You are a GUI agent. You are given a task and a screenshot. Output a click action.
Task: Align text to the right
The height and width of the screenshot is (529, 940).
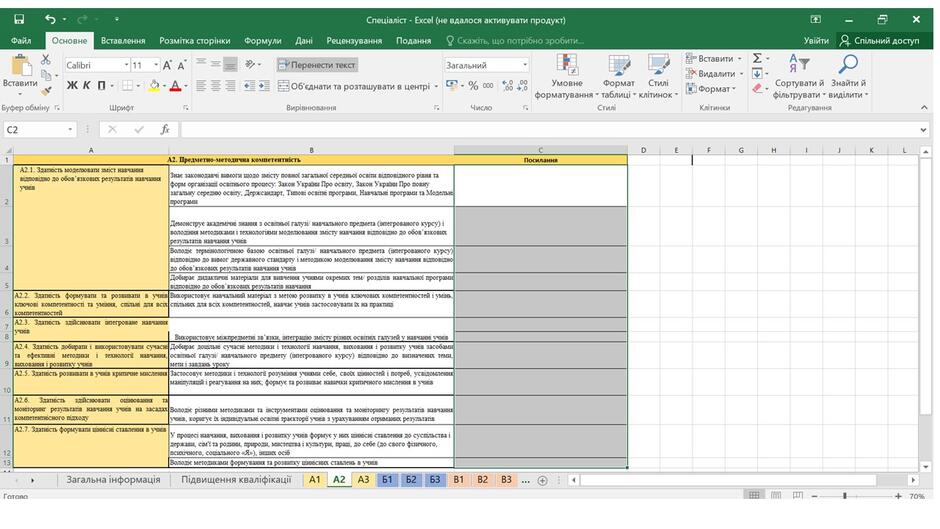pyautogui.click(x=230, y=86)
